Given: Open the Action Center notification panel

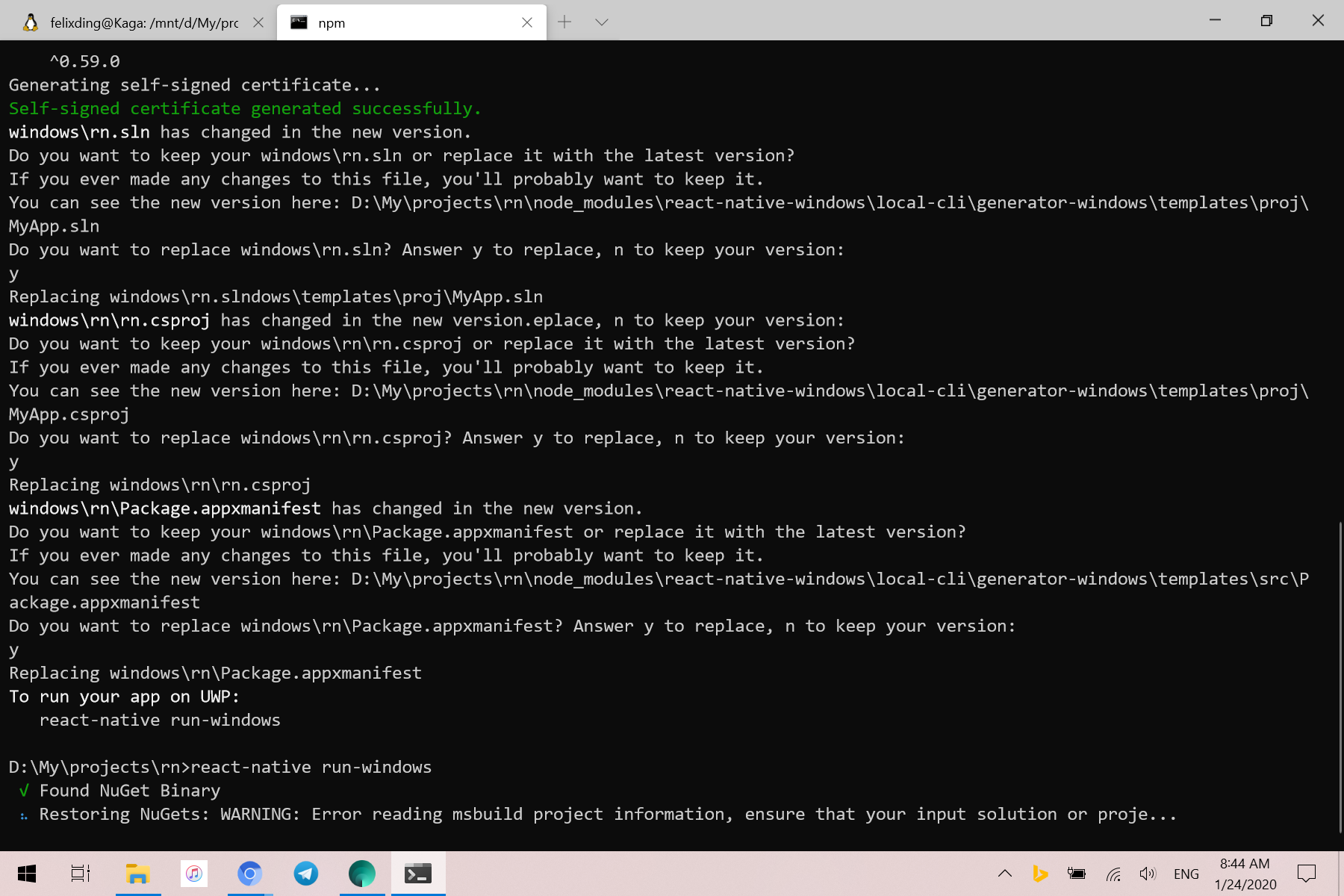Looking at the screenshot, I should point(1306,873).
